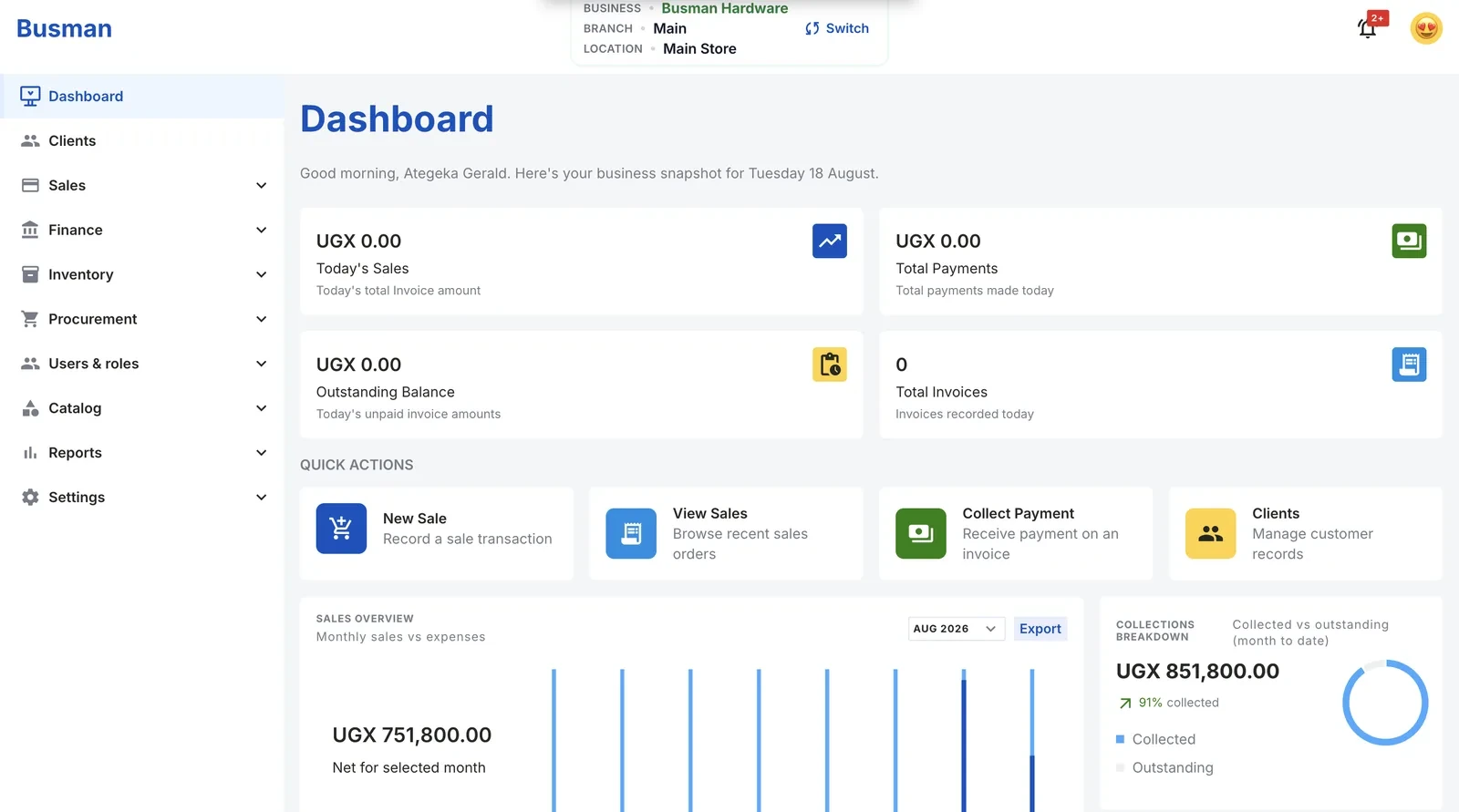Click the Collect Payment cash icon
1459x812 pixels.
click(921, 533)
